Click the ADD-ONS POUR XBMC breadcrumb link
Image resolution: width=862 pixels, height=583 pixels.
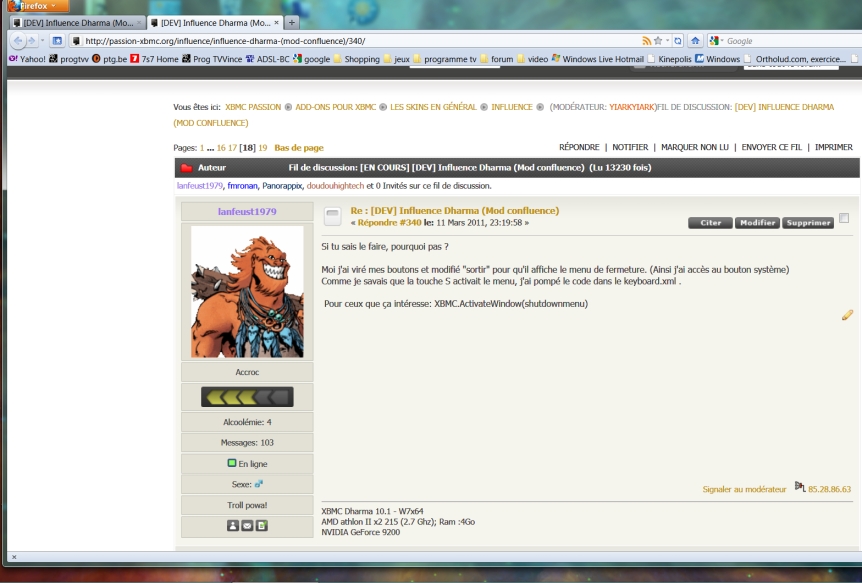coord(335,107)
